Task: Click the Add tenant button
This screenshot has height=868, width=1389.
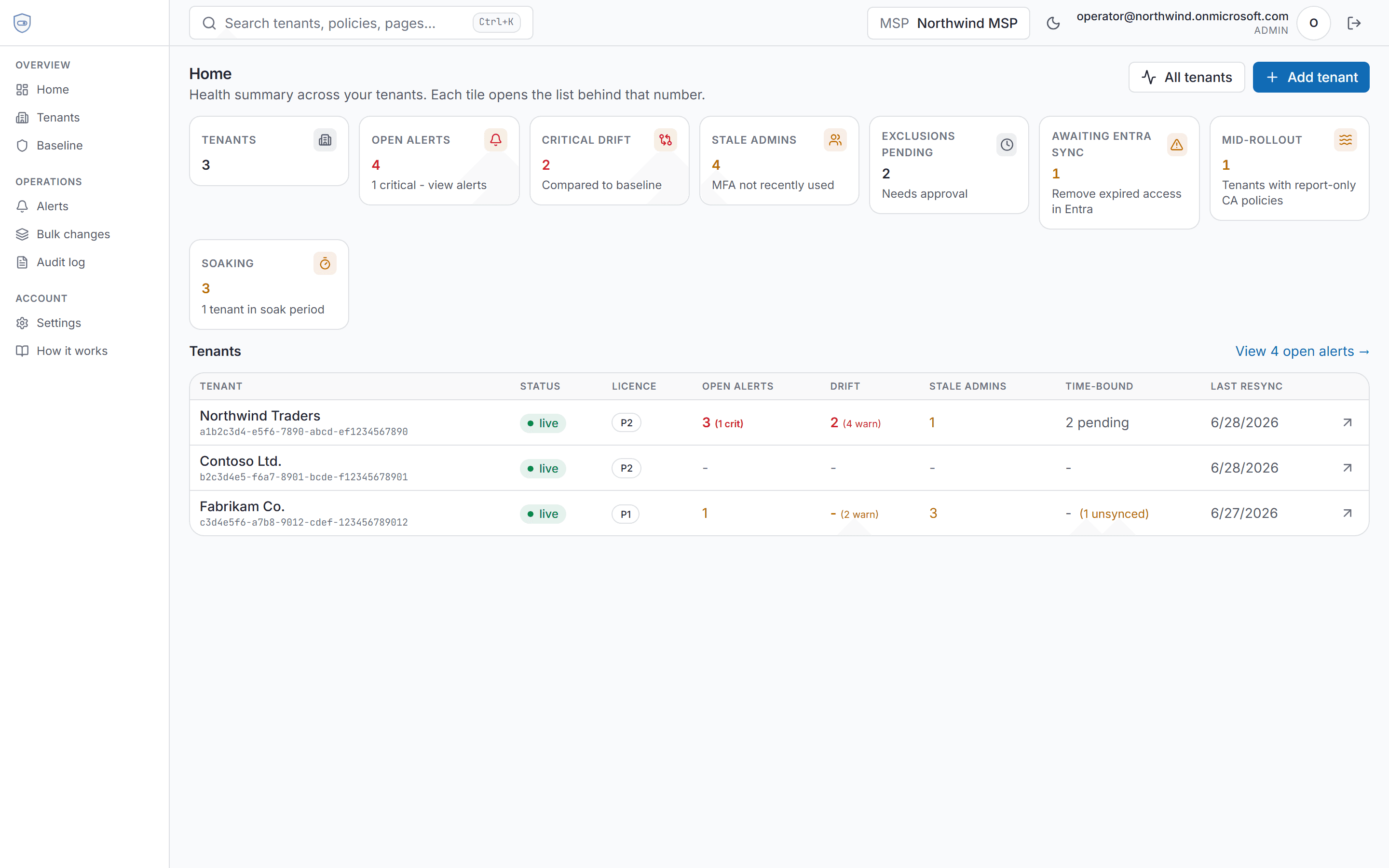Action: click(x=1311, y=77)
